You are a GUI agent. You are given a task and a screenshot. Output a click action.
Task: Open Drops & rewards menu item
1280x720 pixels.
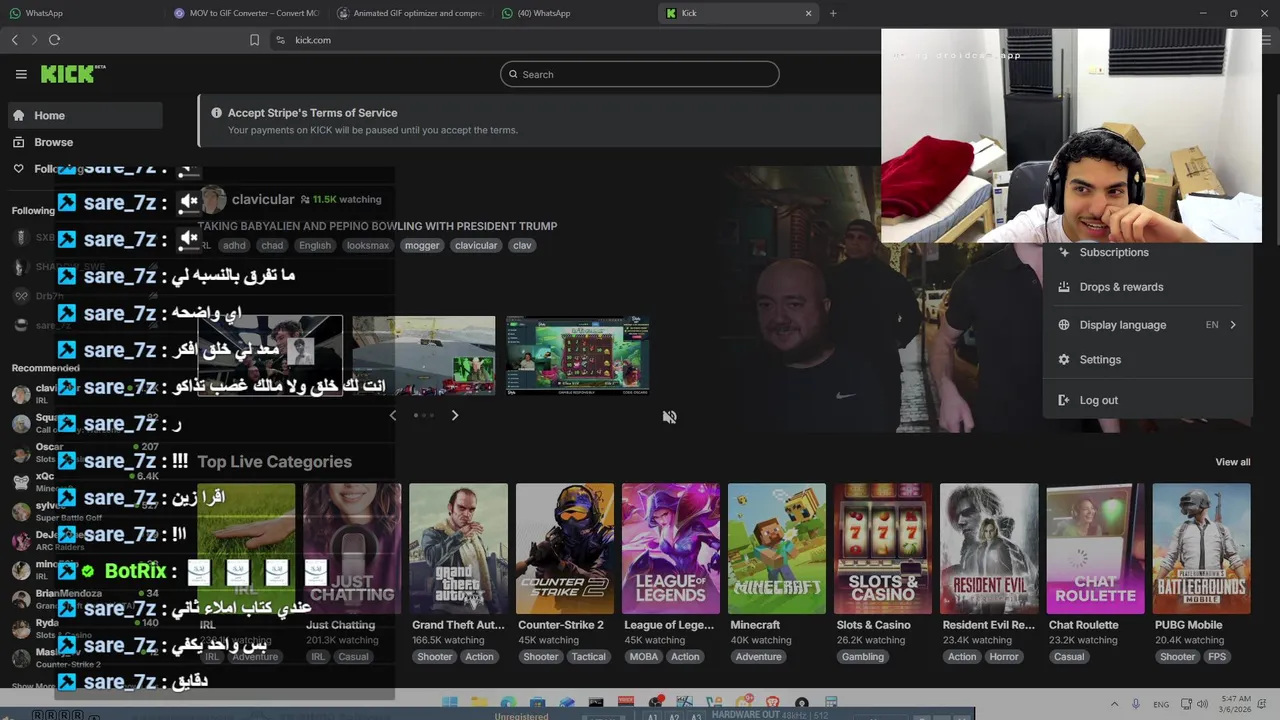click(1147, 287)
